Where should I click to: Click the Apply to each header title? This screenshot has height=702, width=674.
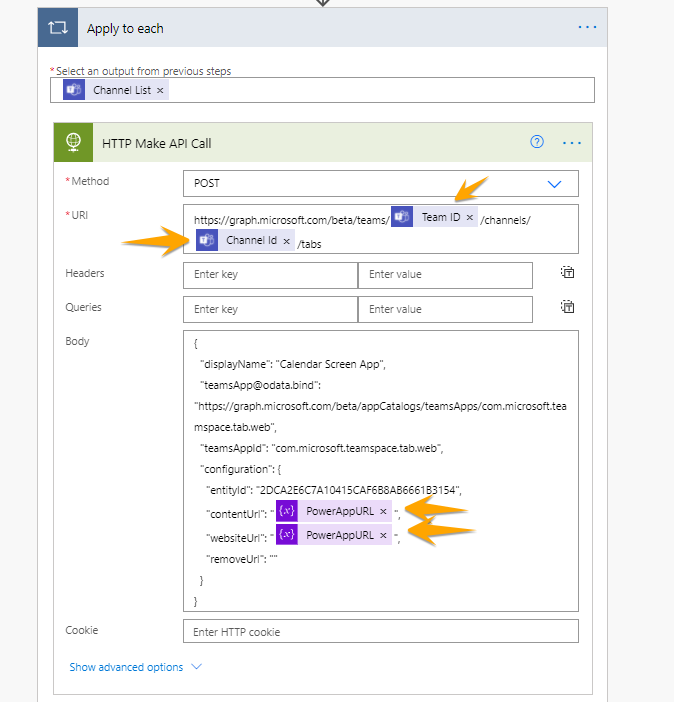[x=125, y=29]
